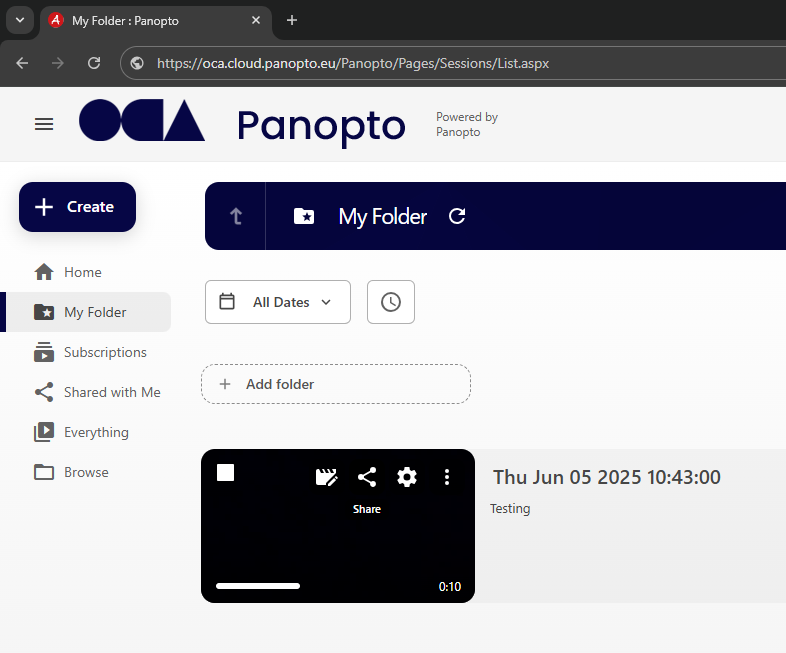786x653 pixels.
Task: Click the starred folder icon in header
Action: pos(304,216)
